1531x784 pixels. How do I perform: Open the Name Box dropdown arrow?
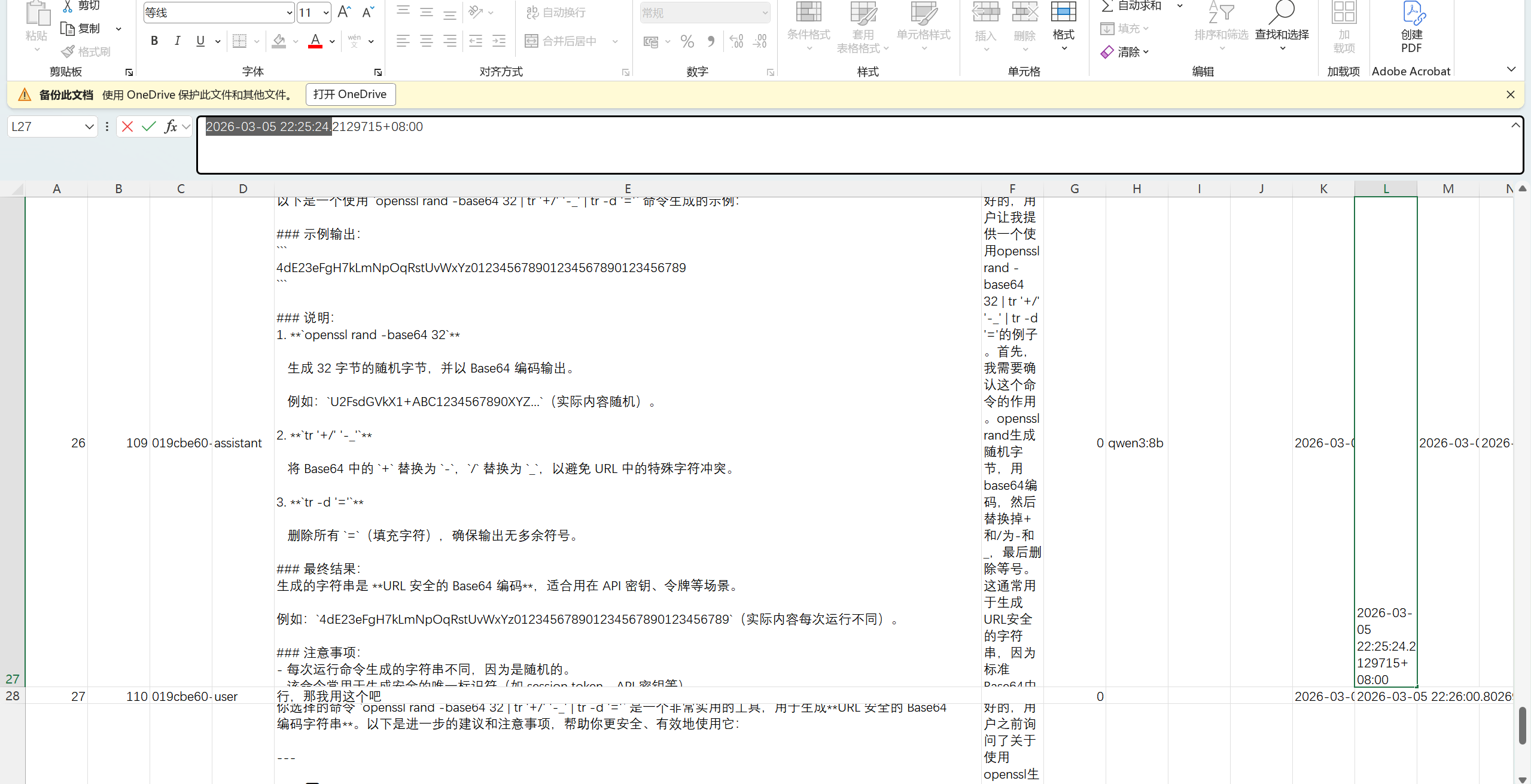tap(89, 127)
